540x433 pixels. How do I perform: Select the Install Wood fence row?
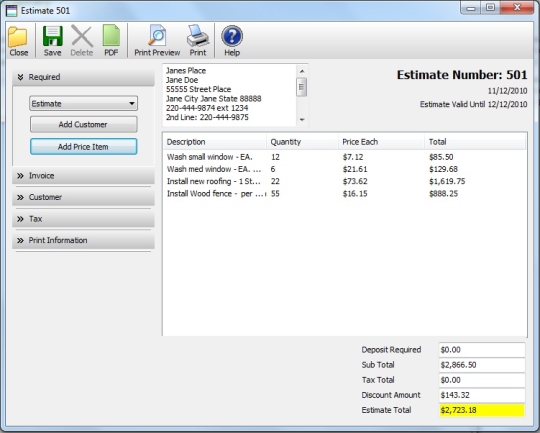pyautogui.click(x=344, y=194)
